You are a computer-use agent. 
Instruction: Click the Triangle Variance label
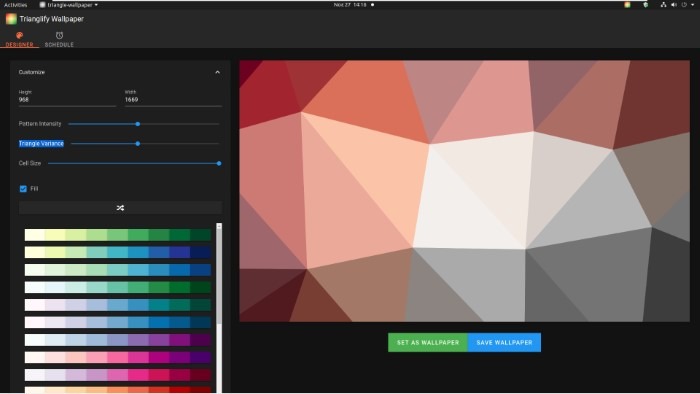click(x=41, y=144)
